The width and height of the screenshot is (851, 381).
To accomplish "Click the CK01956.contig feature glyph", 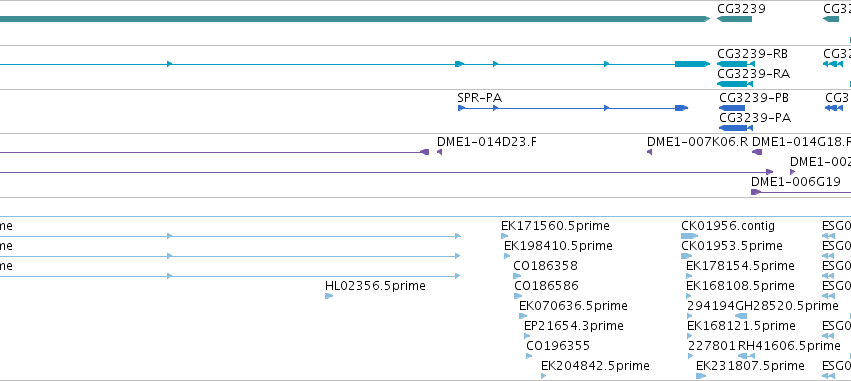I will pyautogui.click(x=689, y=236).
